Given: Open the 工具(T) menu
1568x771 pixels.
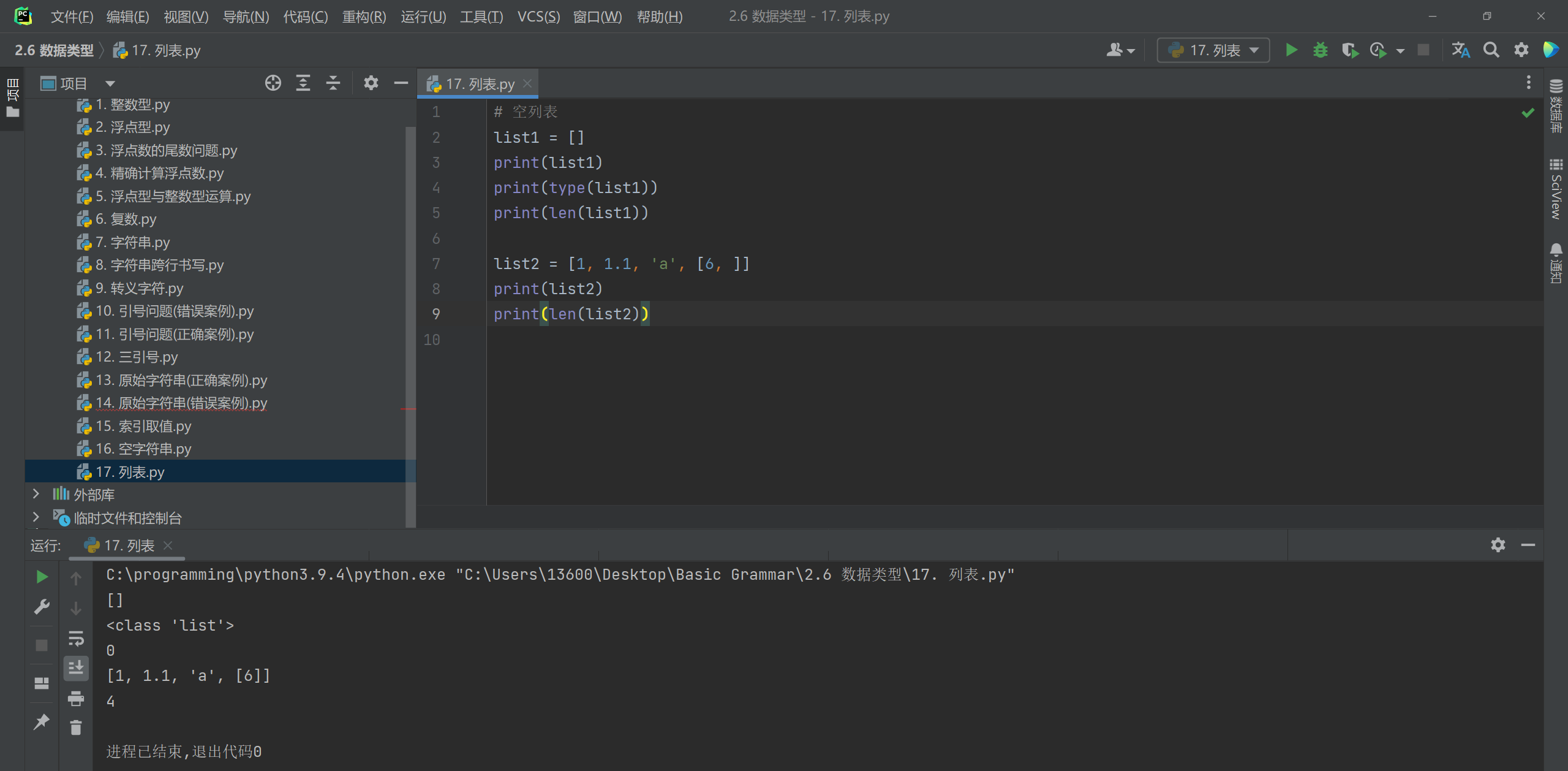Looking at the screenshot, I should 481,17.
